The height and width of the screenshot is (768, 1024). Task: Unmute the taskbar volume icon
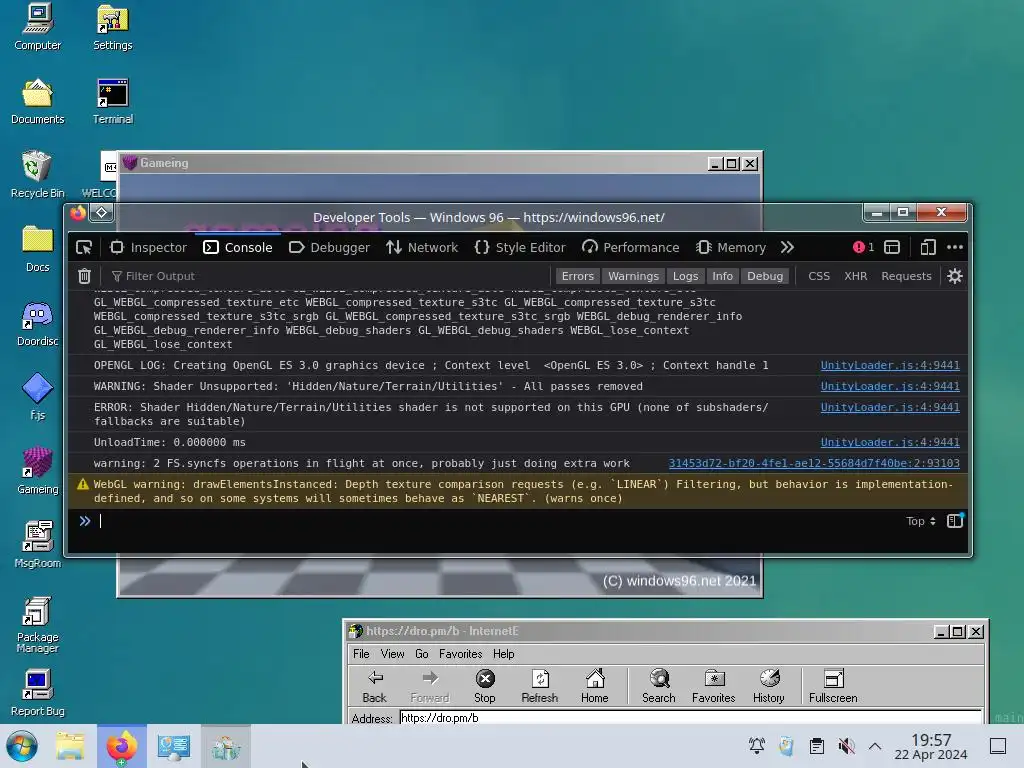[846, 746]
